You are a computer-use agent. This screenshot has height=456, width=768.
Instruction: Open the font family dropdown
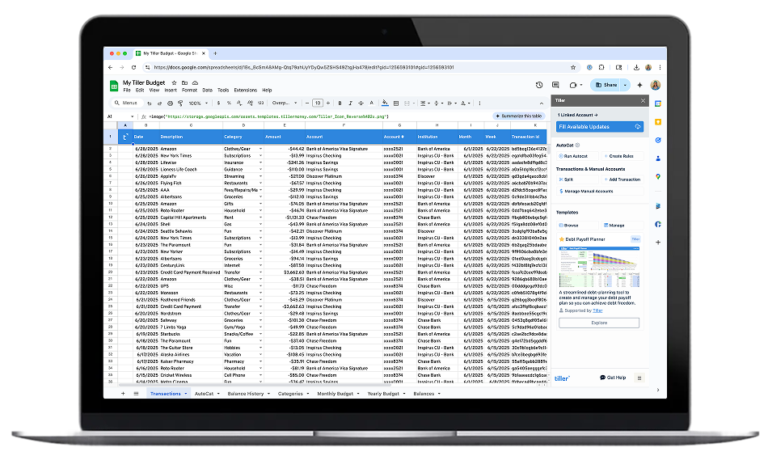pyautogui.click(x=284, y=103)
